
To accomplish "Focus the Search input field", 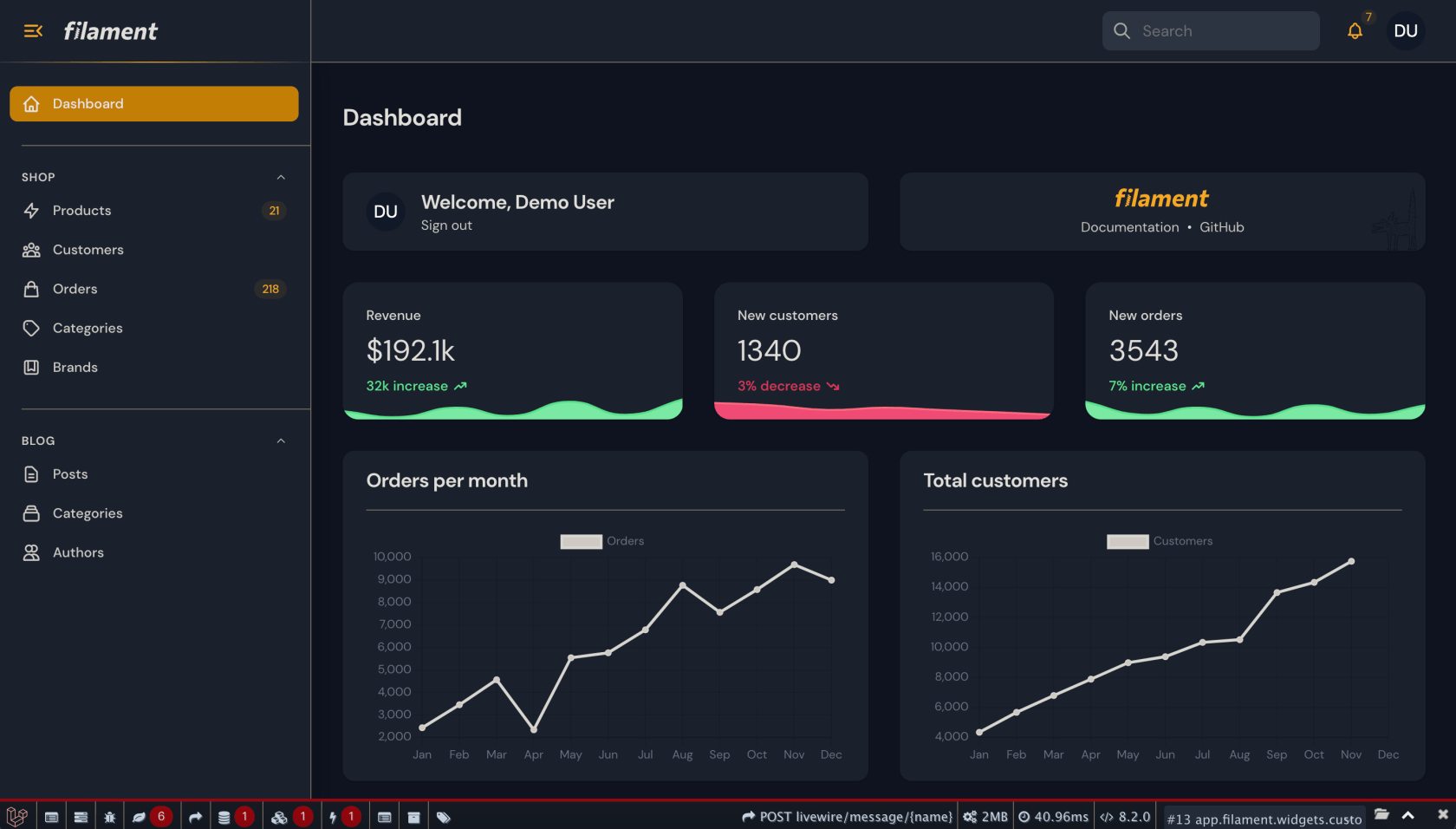I will 1211,31.
